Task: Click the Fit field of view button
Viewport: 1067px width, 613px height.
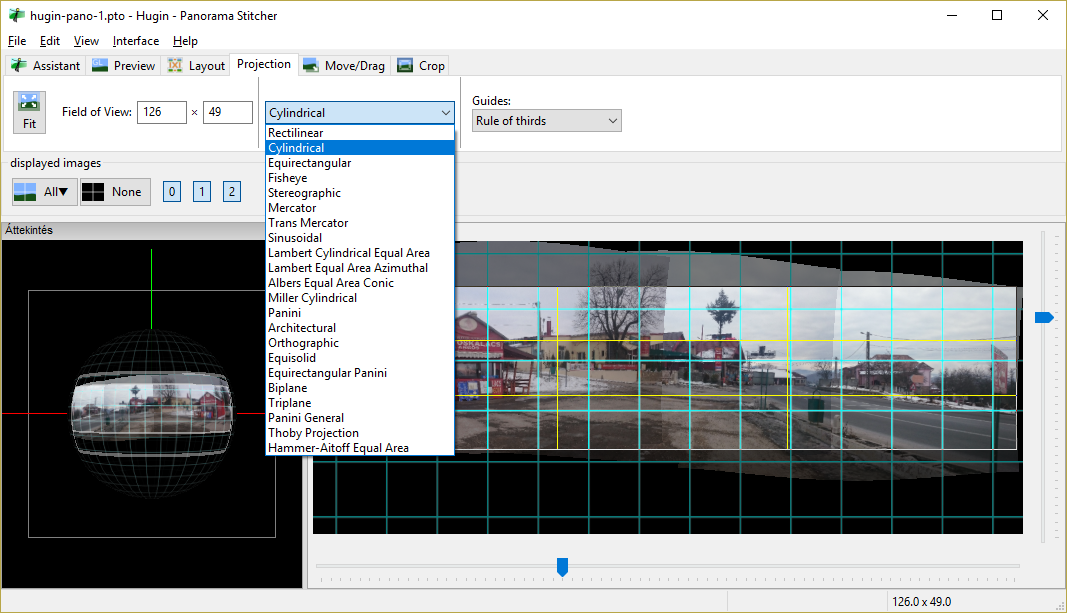Action: [x=29, y=111]
